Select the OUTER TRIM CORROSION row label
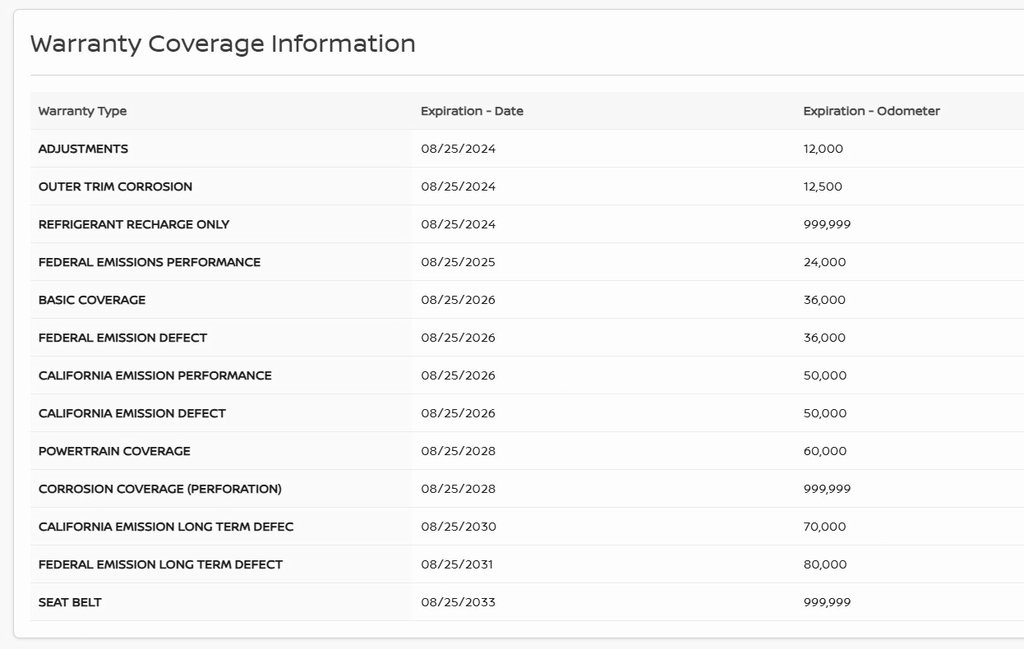The width and height of the screenshot is (1024, 649). [x=115, y=187]
